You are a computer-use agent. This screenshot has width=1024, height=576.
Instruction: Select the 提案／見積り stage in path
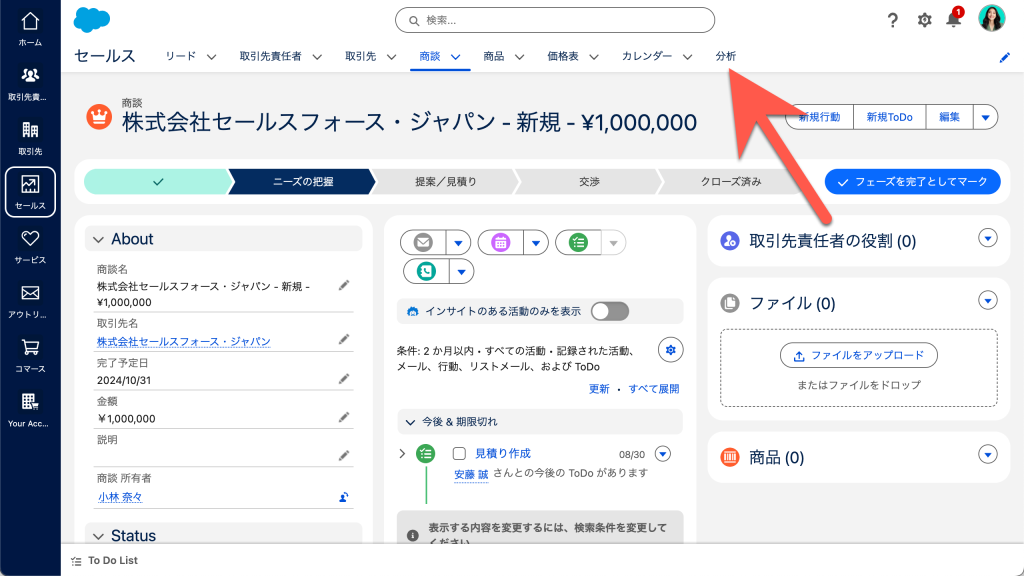point(446,182)
